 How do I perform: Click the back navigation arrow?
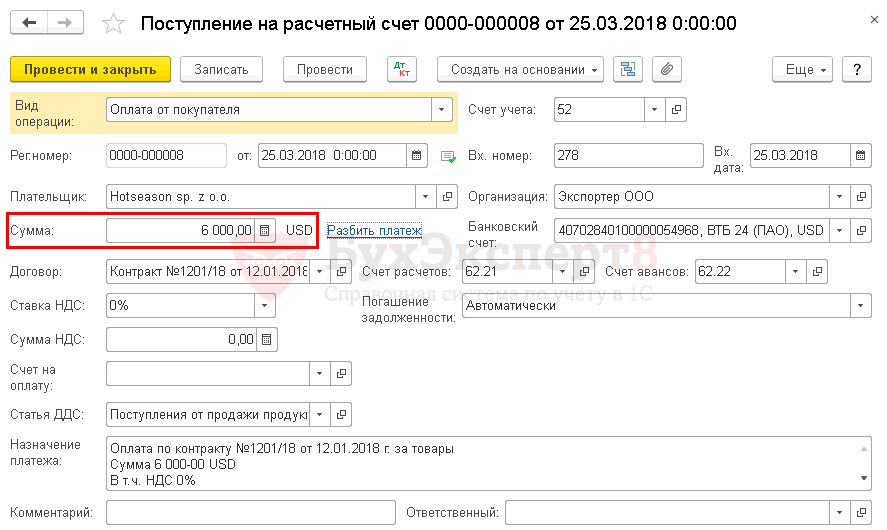point(30,22)
